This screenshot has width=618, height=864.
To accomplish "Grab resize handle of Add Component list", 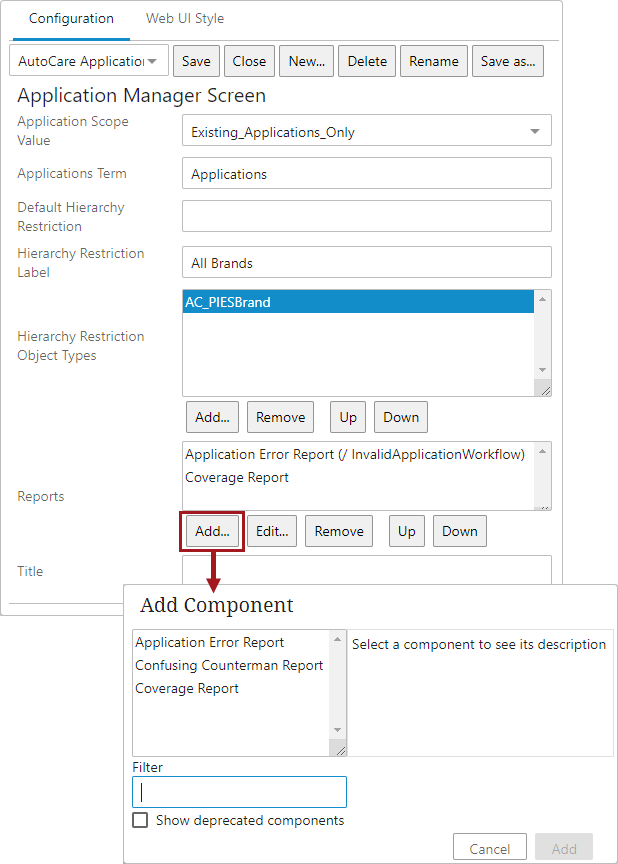I will [x=340, y=750].
